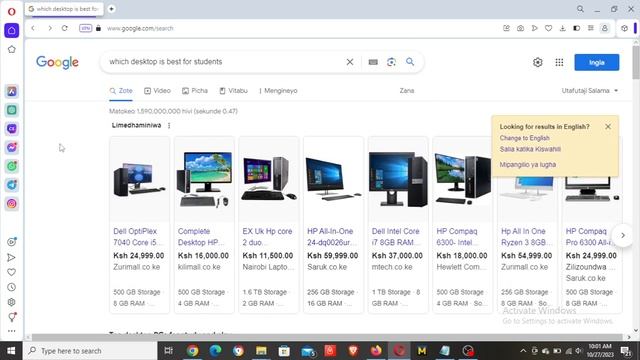
Task: Open Google quick settings gear
Action: click(538, 62)
